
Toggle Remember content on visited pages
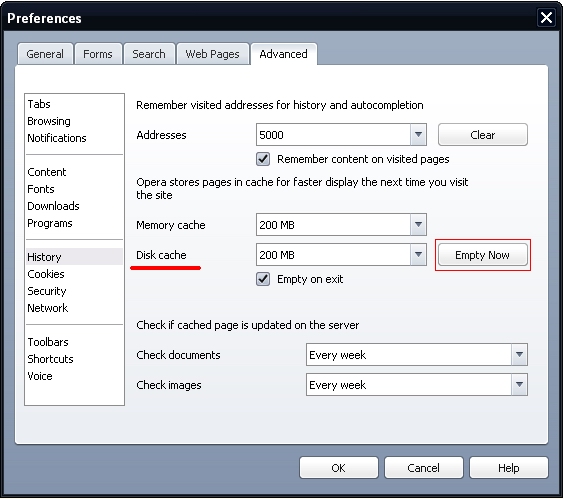pos(263,159)
